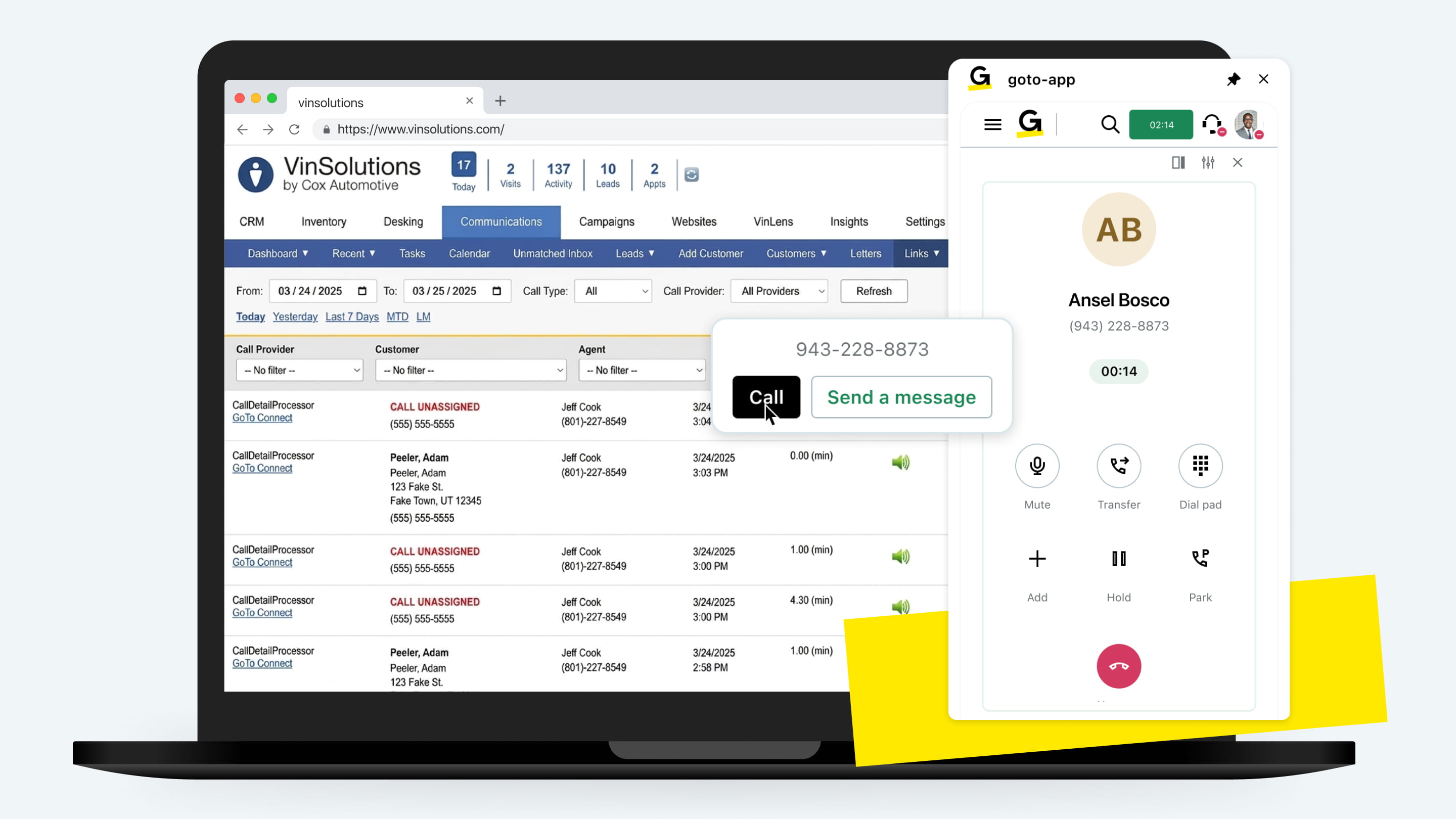Open the user profile avatar
This screenshot has height=819, width=1456.
coord(1248,124)
